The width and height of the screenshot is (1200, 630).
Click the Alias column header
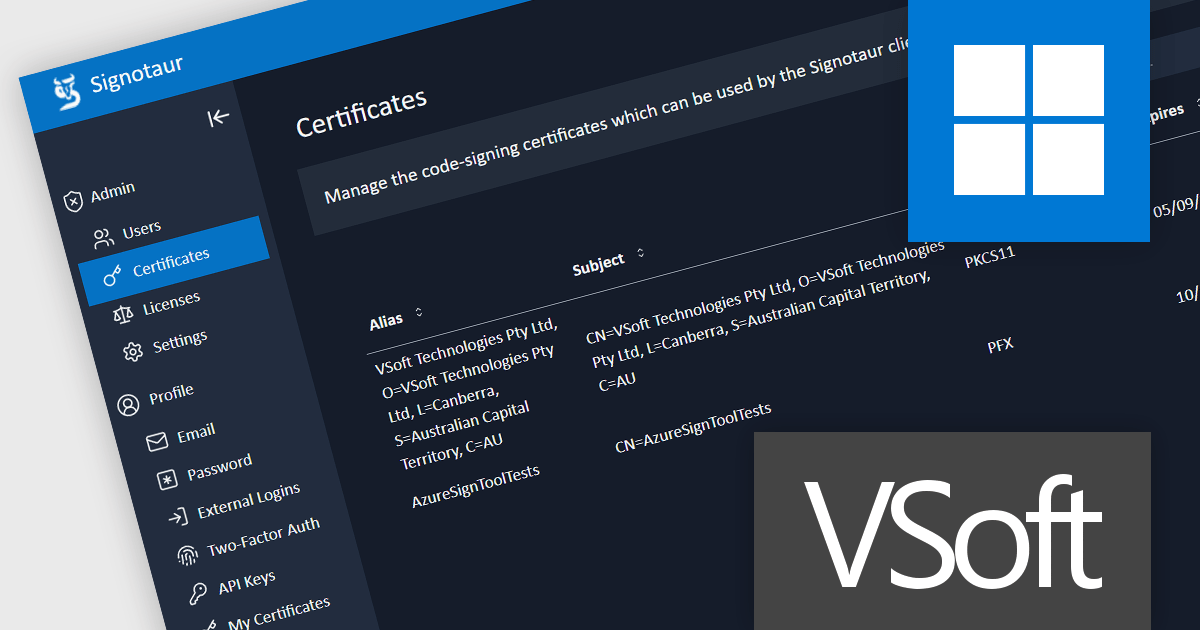pyautogui.click(x=386, y=321)
